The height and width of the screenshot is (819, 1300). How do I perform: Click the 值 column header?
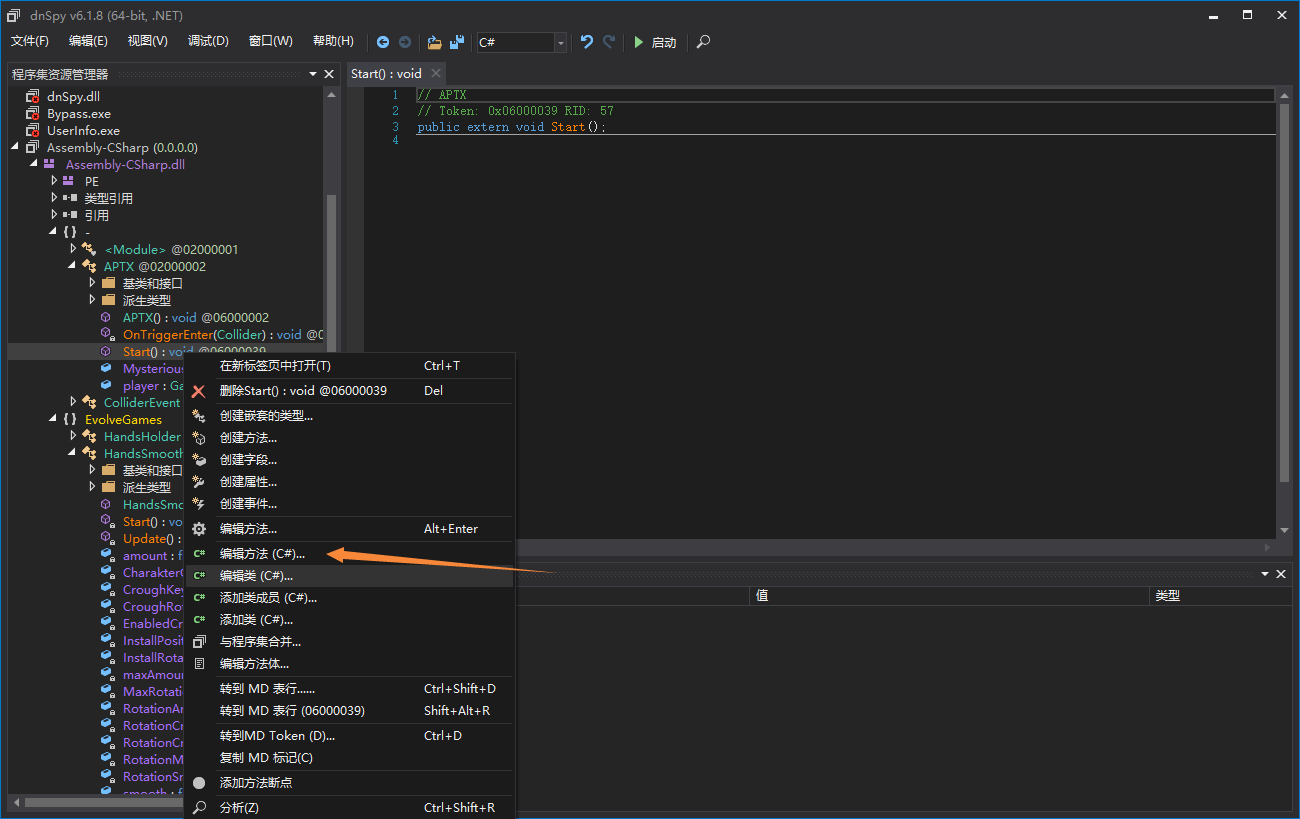point(949,595)
